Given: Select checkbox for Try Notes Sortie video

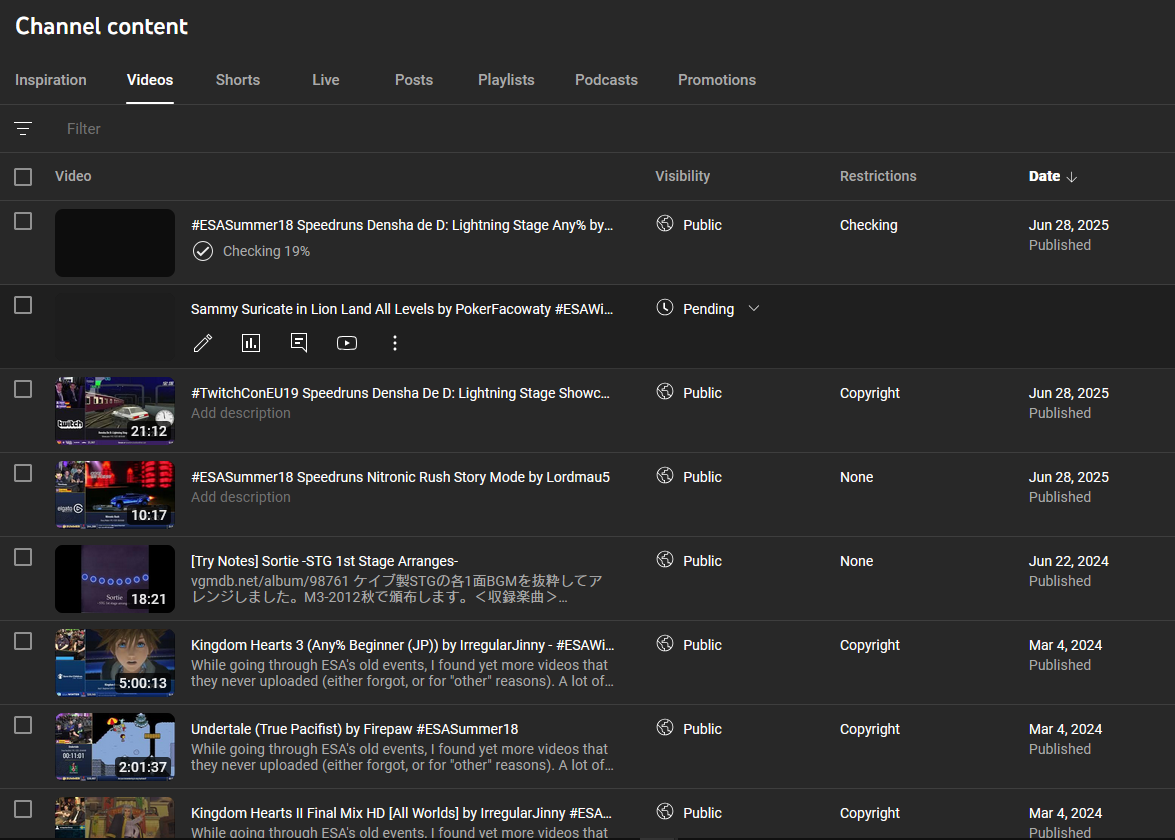Looking at the screenshot, I should tap(23, 558).
